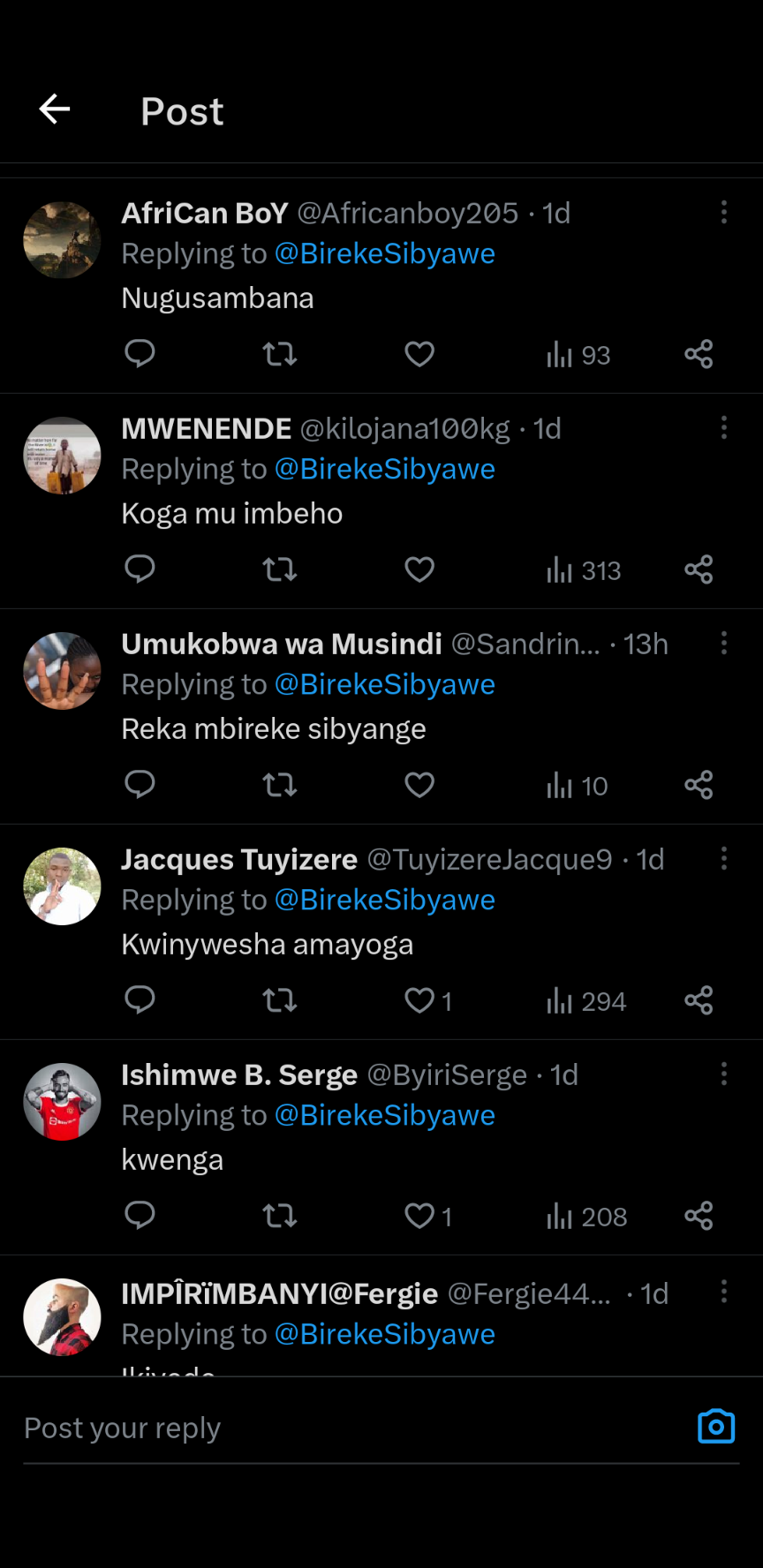Open three-dot menu on Umukobwa wa Musindi's reply
The width and height of the screenshot is (763, 1568).
(x=724, y=643)
